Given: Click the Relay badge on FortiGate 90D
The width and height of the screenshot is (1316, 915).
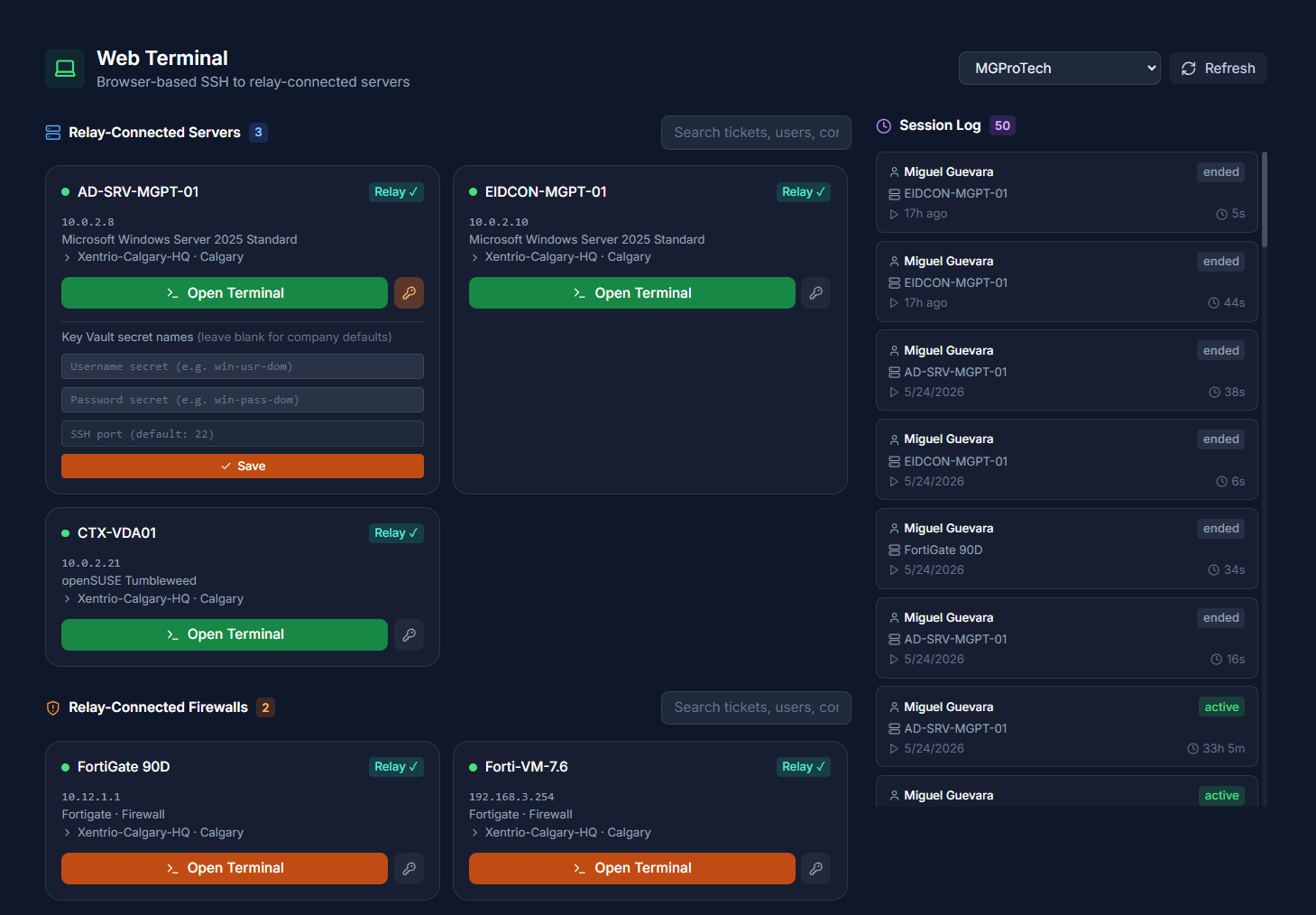Looking at the screenshot, I should [396, 766].
